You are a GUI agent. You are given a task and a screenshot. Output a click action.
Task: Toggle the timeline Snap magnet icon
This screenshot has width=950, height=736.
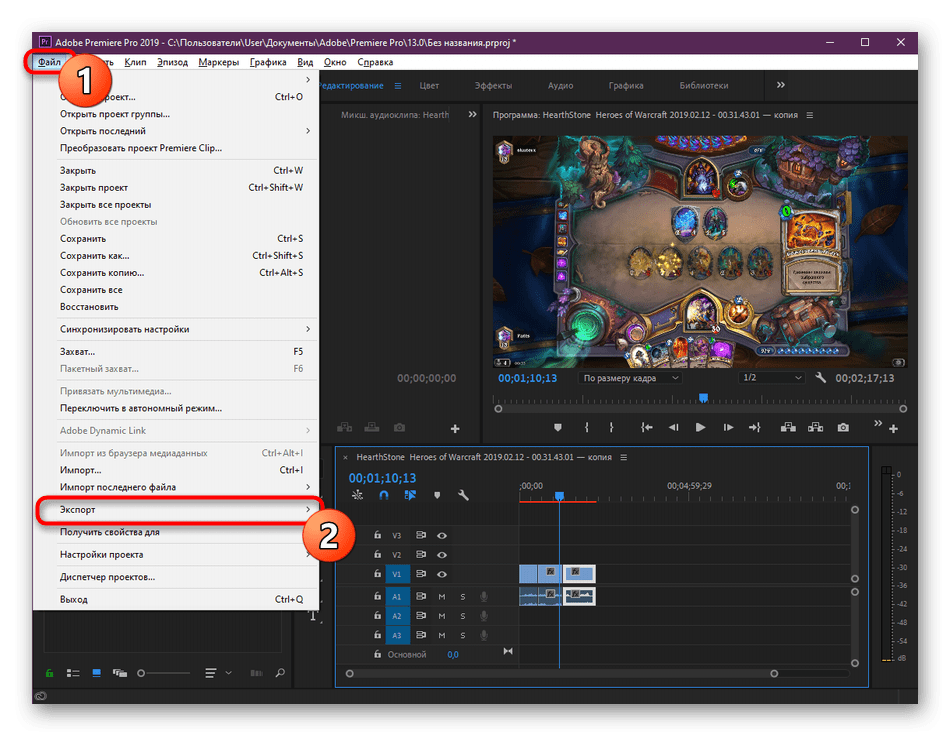click(383, 495)
